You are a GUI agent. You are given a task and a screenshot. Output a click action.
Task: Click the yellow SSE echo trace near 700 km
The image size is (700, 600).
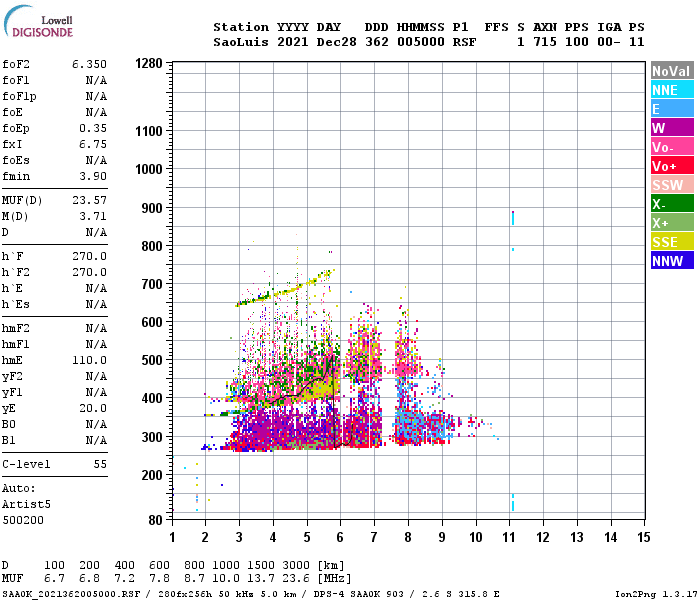(x=286, y=288)
